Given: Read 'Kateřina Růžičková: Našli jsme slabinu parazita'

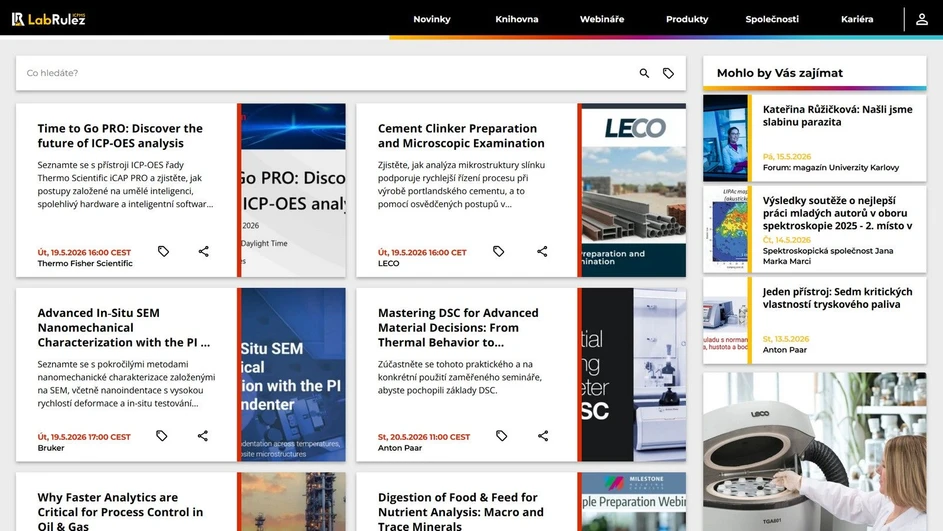Looking at the screenshot, I should point(838,115).
